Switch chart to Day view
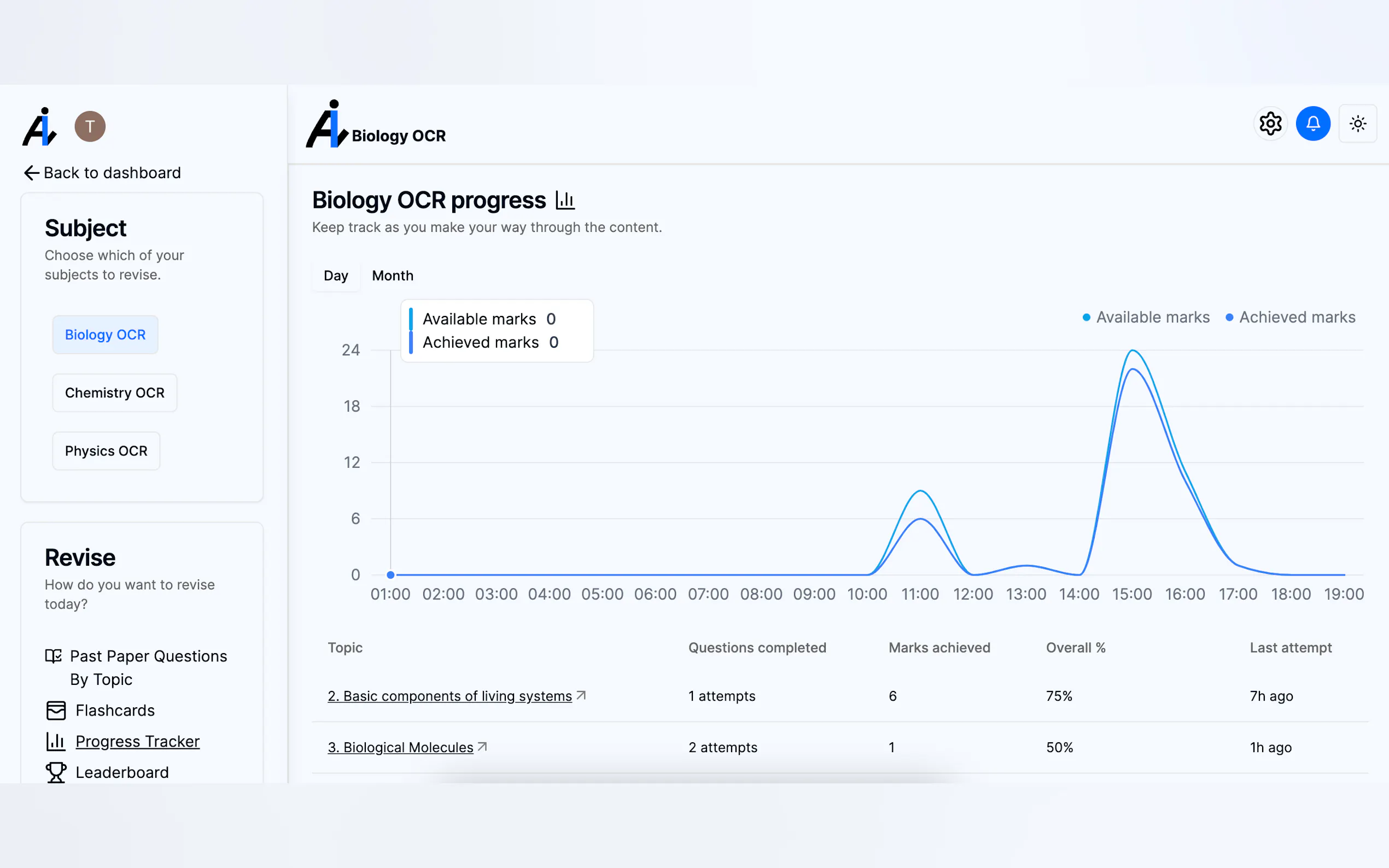Screen dimensions: 1389x868 click(x=336, y=275)
